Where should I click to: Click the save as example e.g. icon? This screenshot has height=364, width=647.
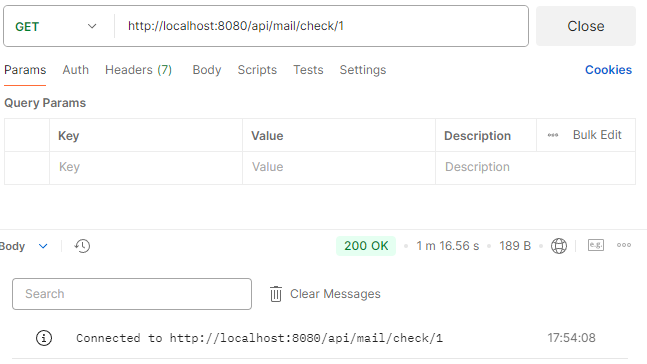click(x=596, y=245)
